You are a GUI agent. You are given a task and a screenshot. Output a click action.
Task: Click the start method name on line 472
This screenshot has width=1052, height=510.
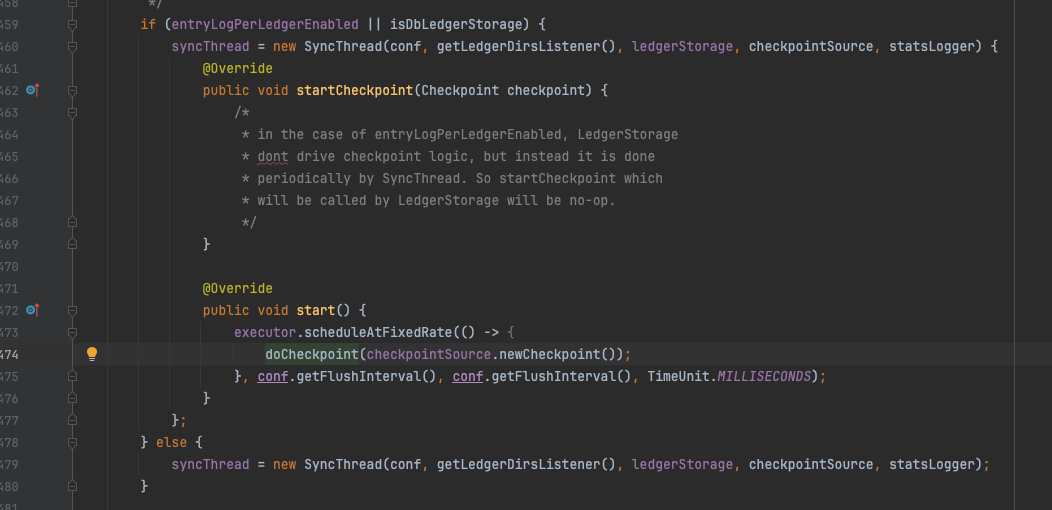point(315,310)
